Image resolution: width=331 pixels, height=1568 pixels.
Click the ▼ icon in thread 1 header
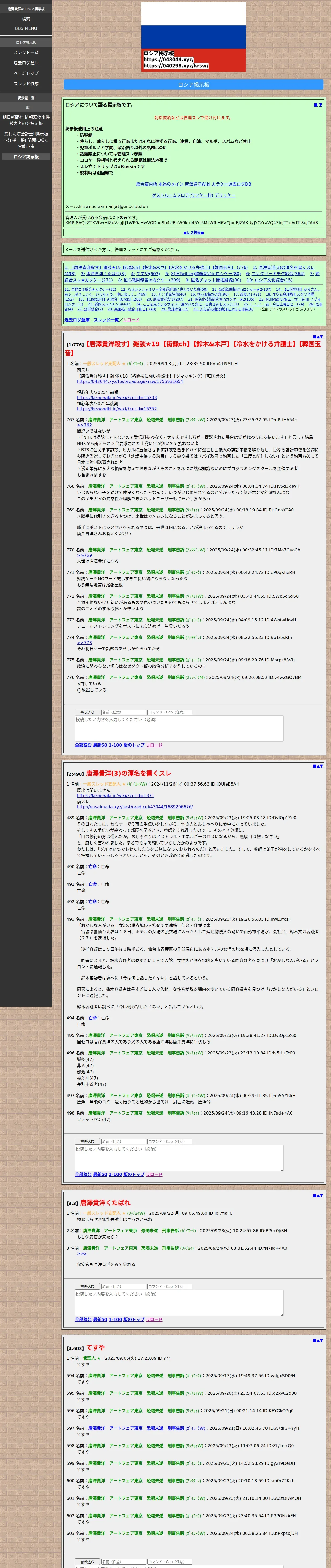coord(321,337)
